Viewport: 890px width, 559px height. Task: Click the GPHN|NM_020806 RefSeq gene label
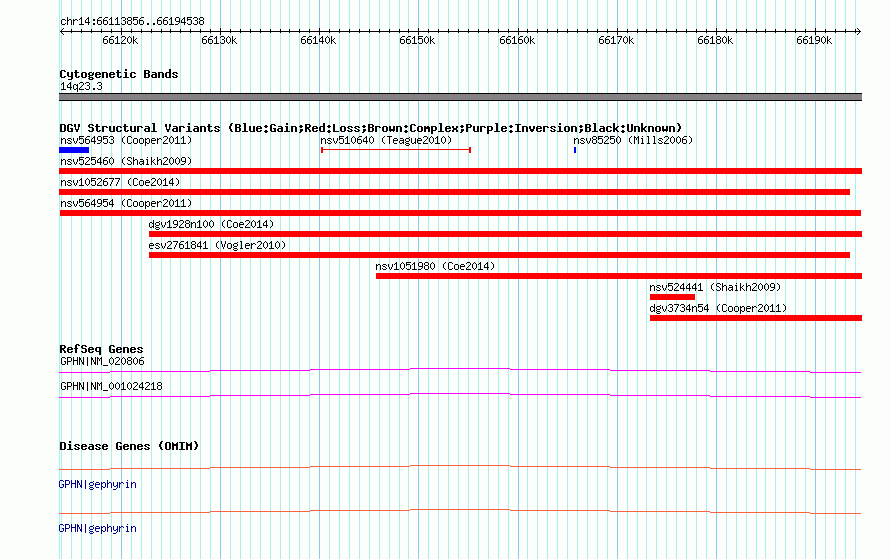coord(102,361)
